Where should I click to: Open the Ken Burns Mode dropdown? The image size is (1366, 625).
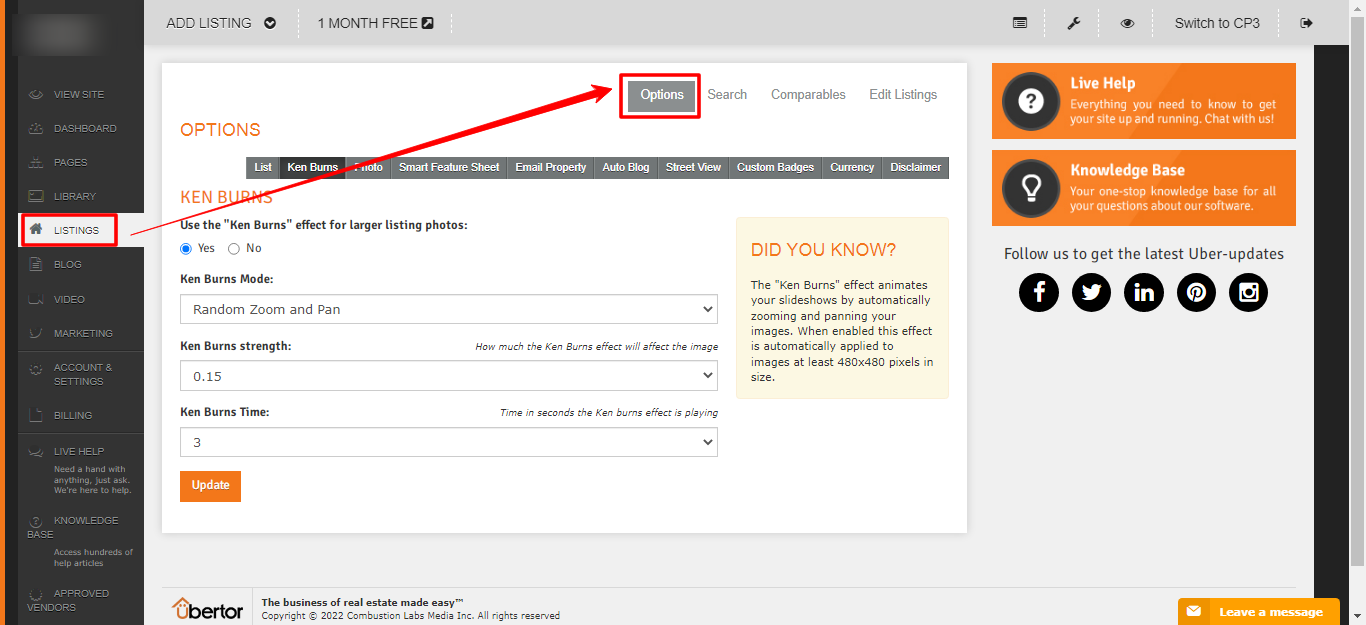(x=448, y=309)
